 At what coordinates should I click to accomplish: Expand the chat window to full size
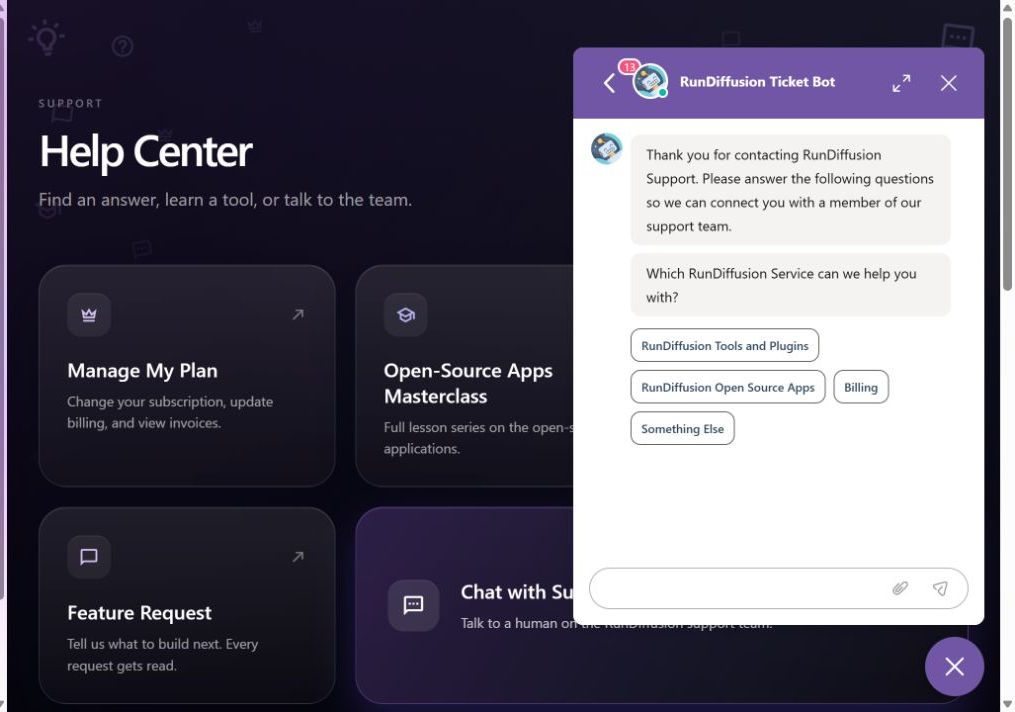click(x=901, y=83)
